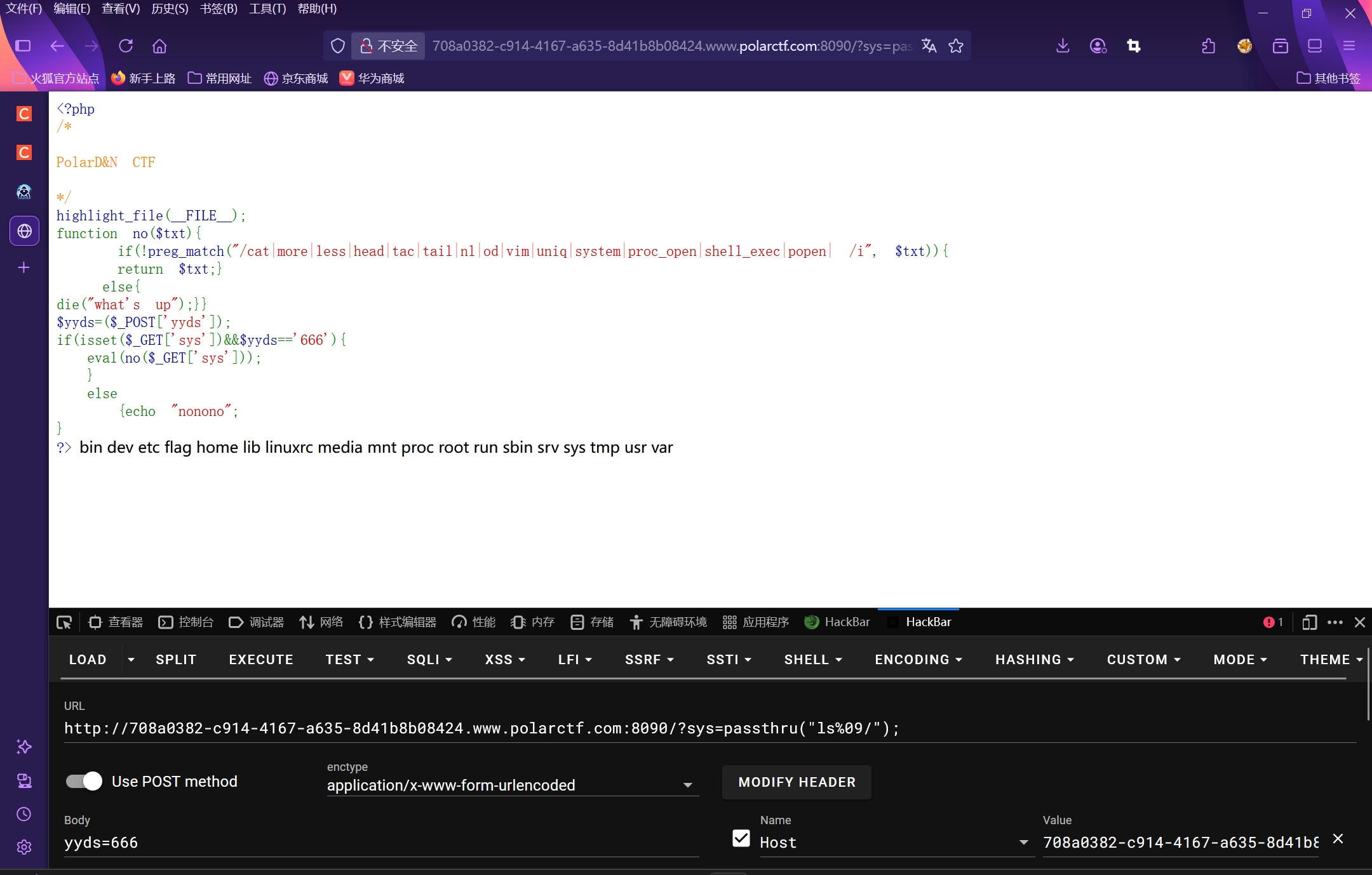Image resolution: width=1372 pixels, height=875 pixels.
Task: Expand the ENCODING dropdown in HackBar
Action: pos(918,660)
